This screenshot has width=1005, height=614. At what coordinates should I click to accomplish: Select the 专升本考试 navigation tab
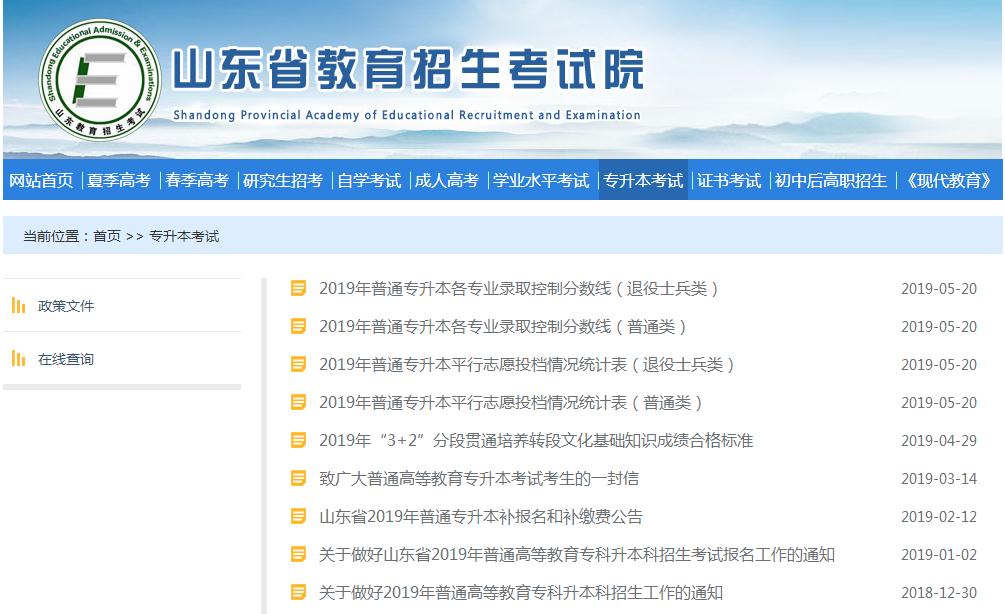(644, 180)
